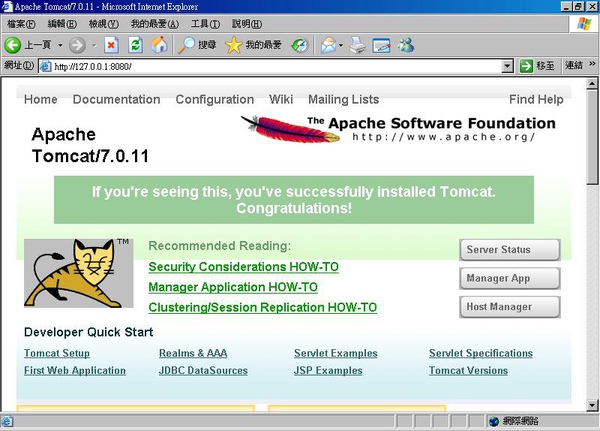Click the Internet zone globe icon in status bar

point(494,421)
